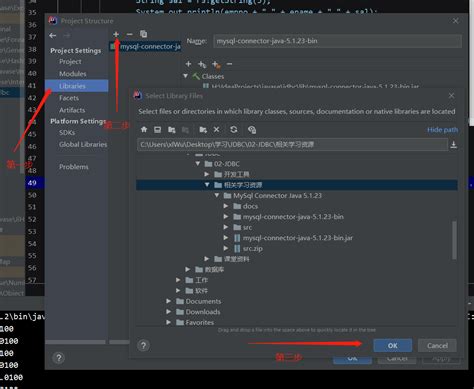Open Project settings page
Screen dimensions: 474x389
pos(70,62)
